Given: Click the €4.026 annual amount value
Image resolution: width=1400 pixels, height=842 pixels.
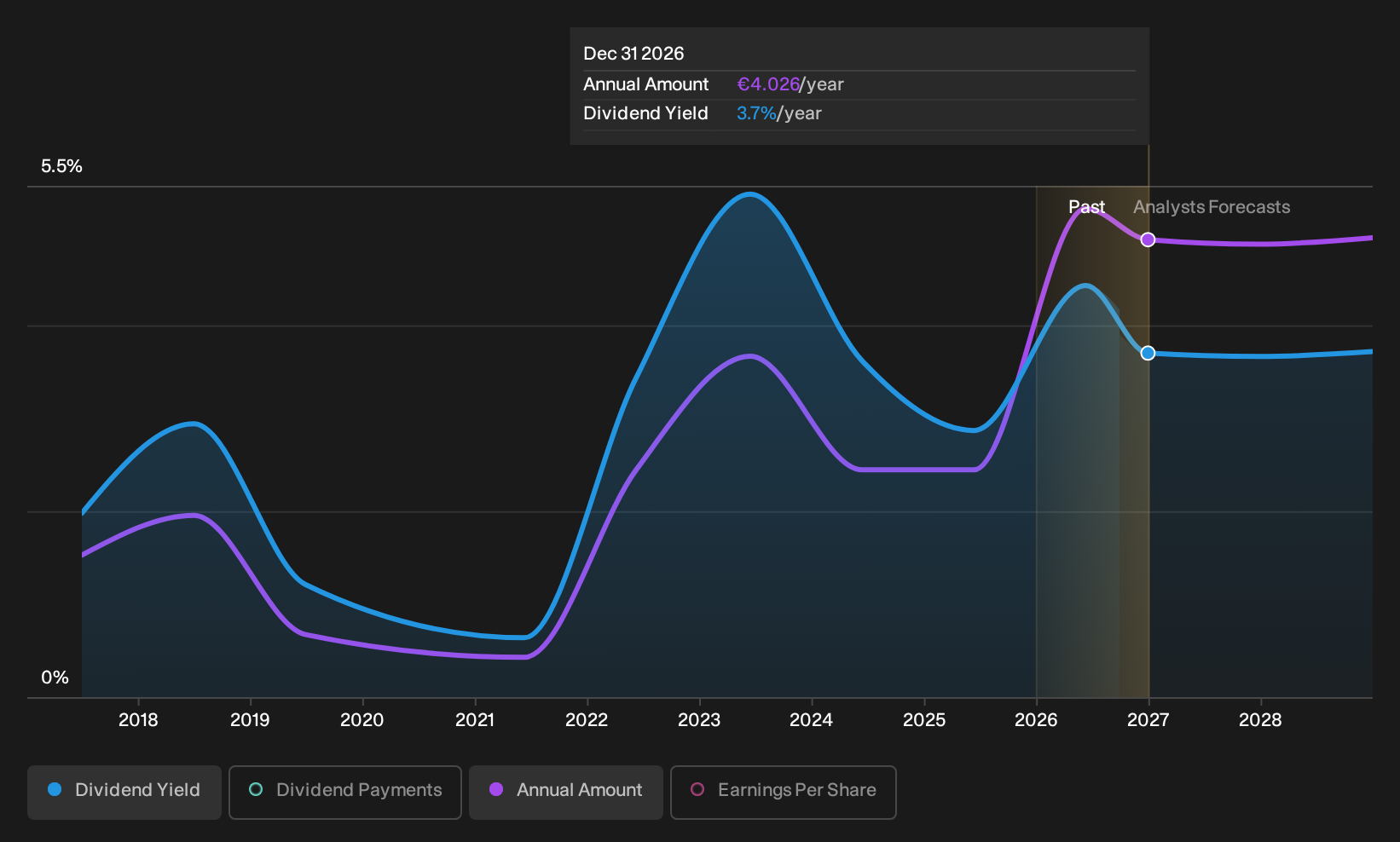Looking at the screenshot, I should point(768,84).
